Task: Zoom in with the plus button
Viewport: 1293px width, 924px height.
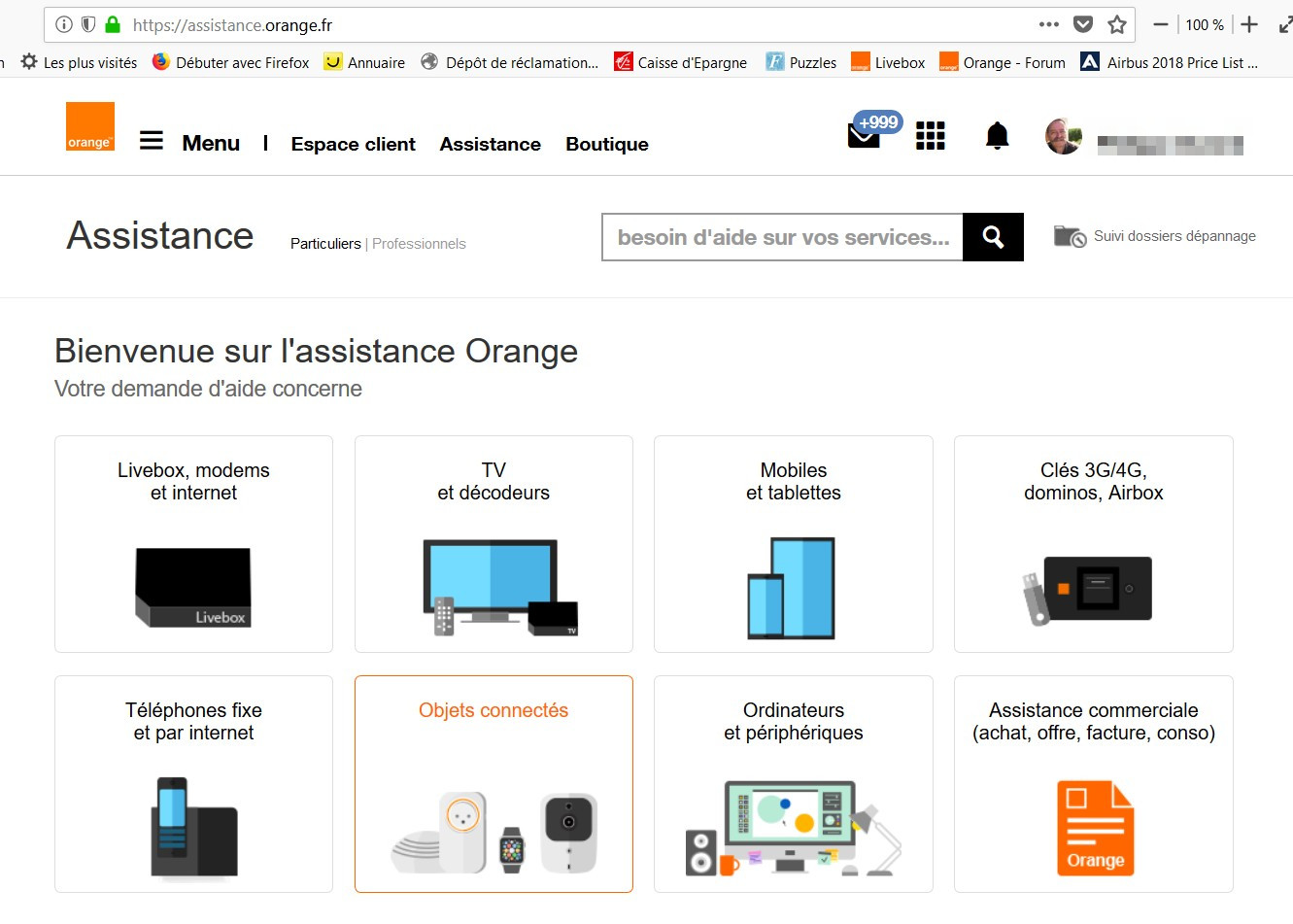Action: (x=1249, y=25)
